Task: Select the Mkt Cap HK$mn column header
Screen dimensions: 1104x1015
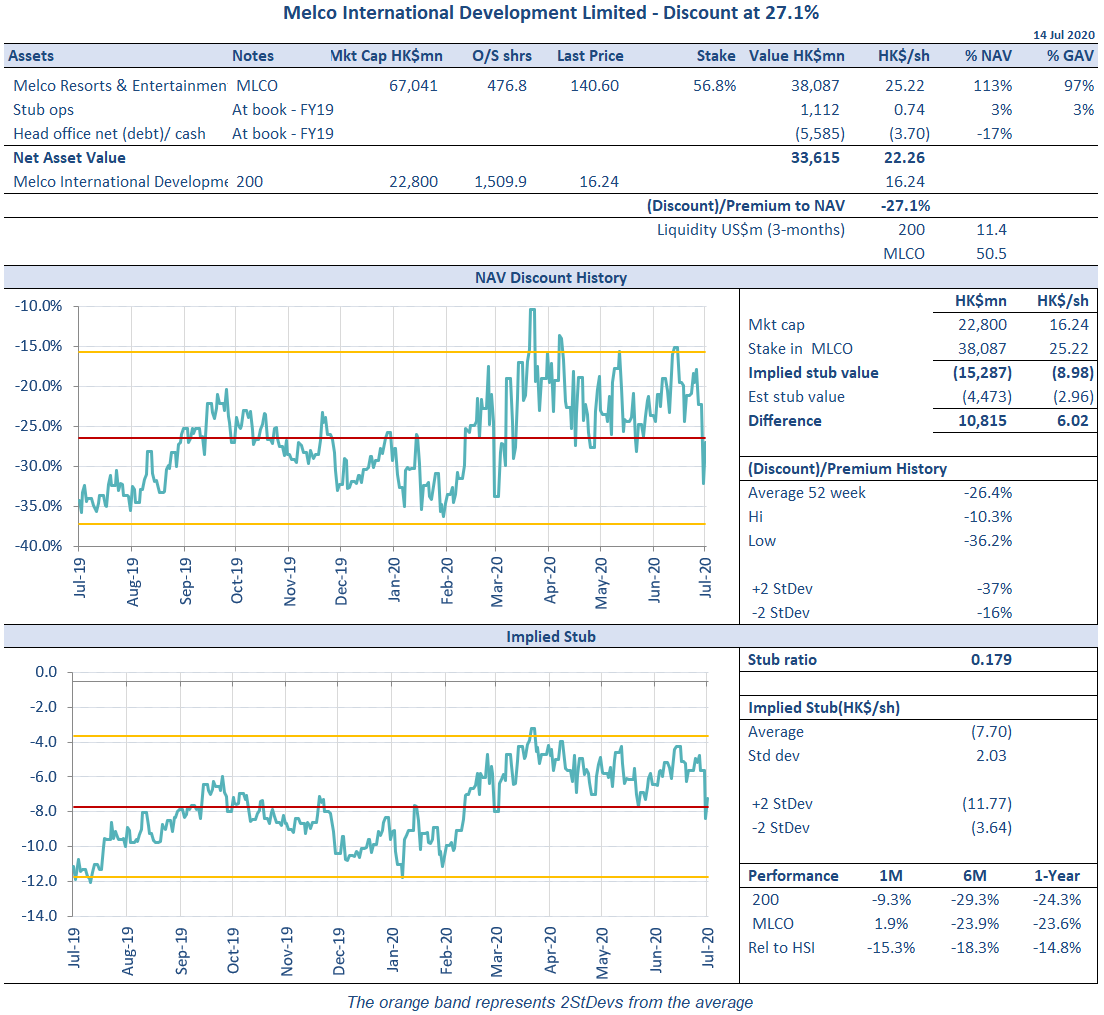Action: [x=386, y=56]
